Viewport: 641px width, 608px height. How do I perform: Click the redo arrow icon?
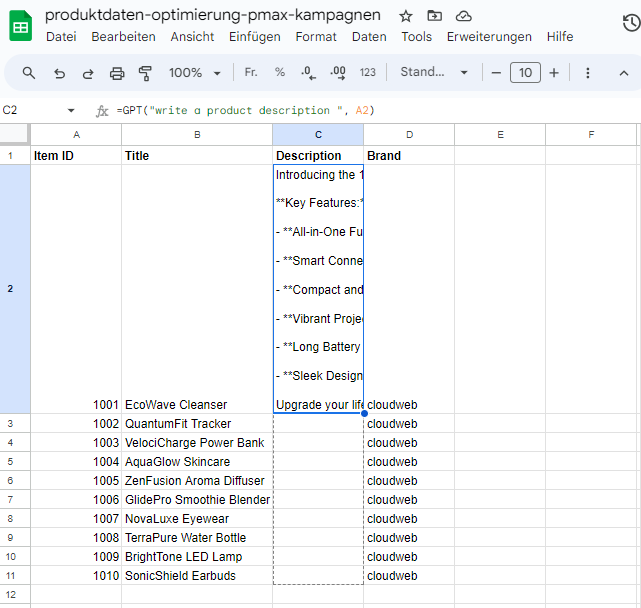(88, 73)
